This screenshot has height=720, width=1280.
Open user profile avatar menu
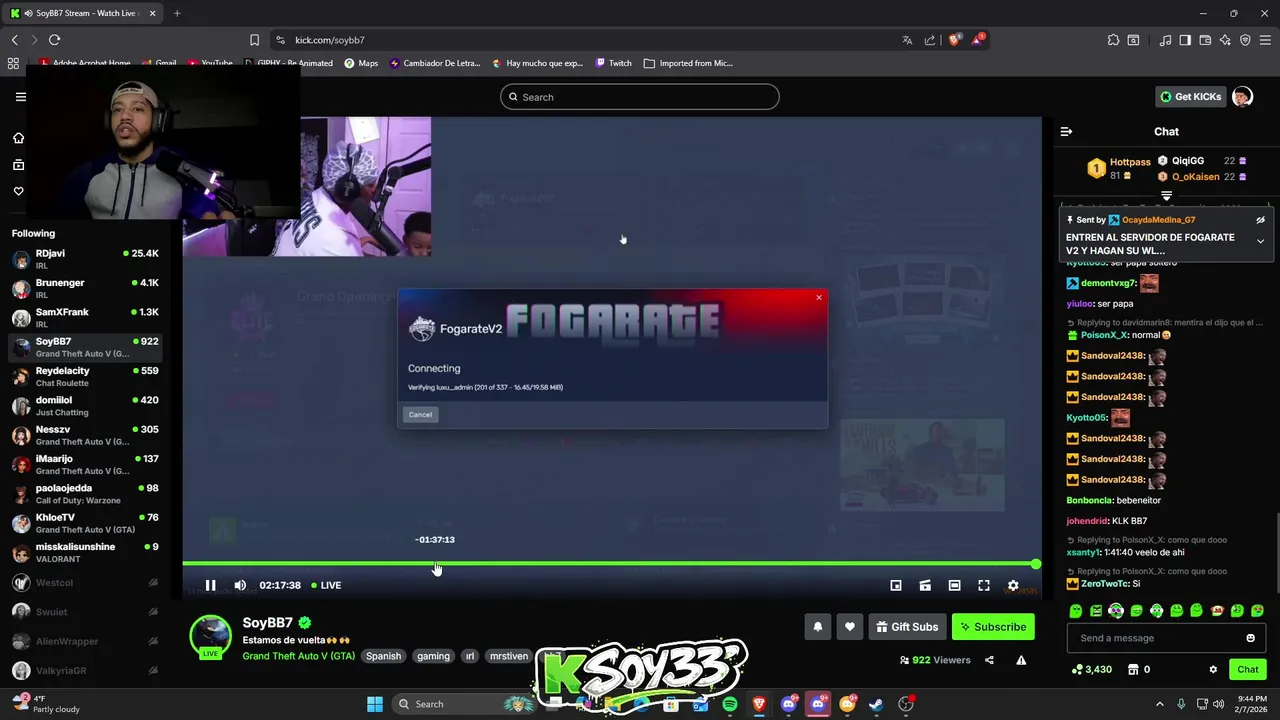click(1242, 97)
